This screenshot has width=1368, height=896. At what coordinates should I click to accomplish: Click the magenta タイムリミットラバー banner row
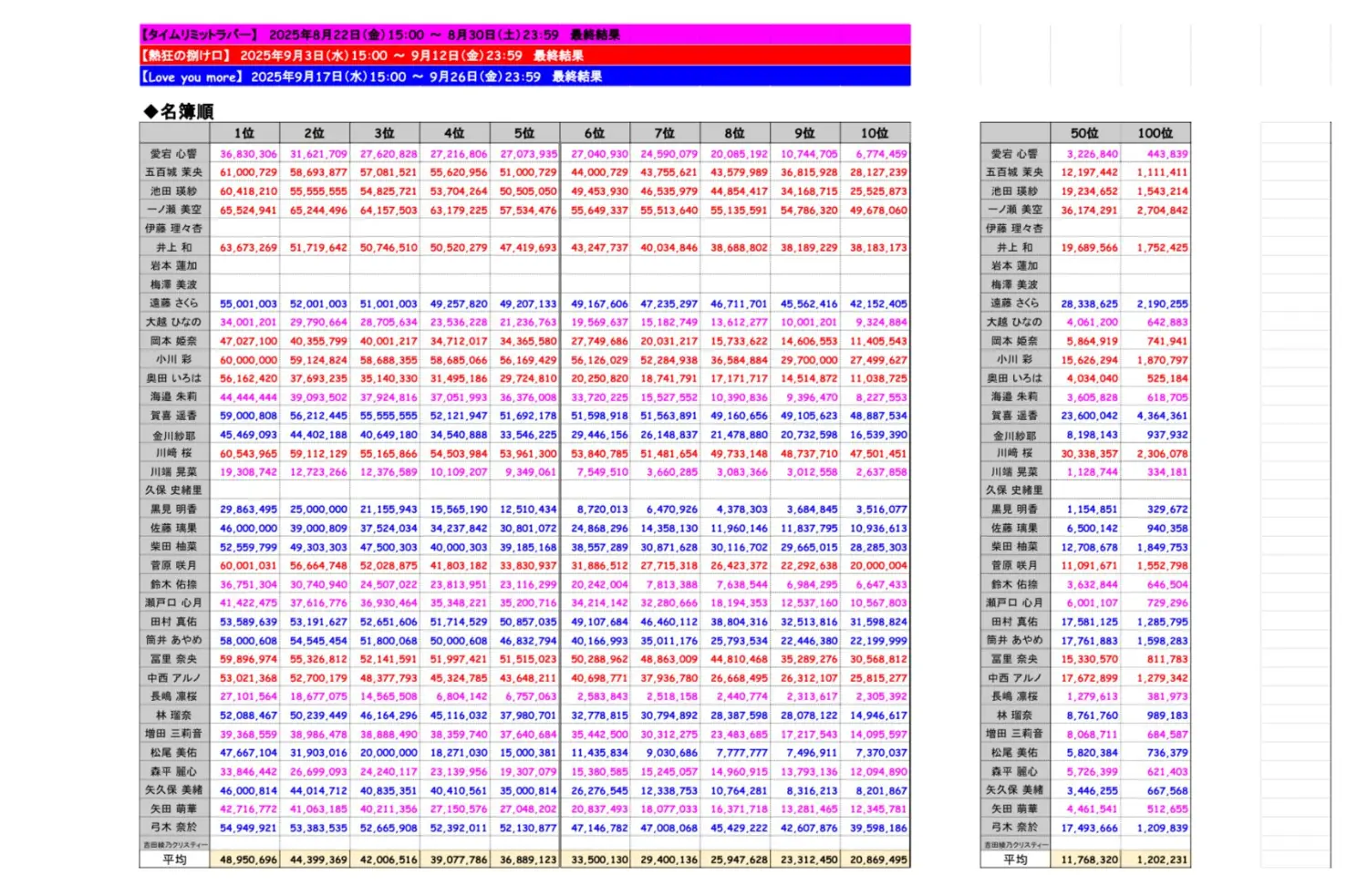click(x=524, y=35)
